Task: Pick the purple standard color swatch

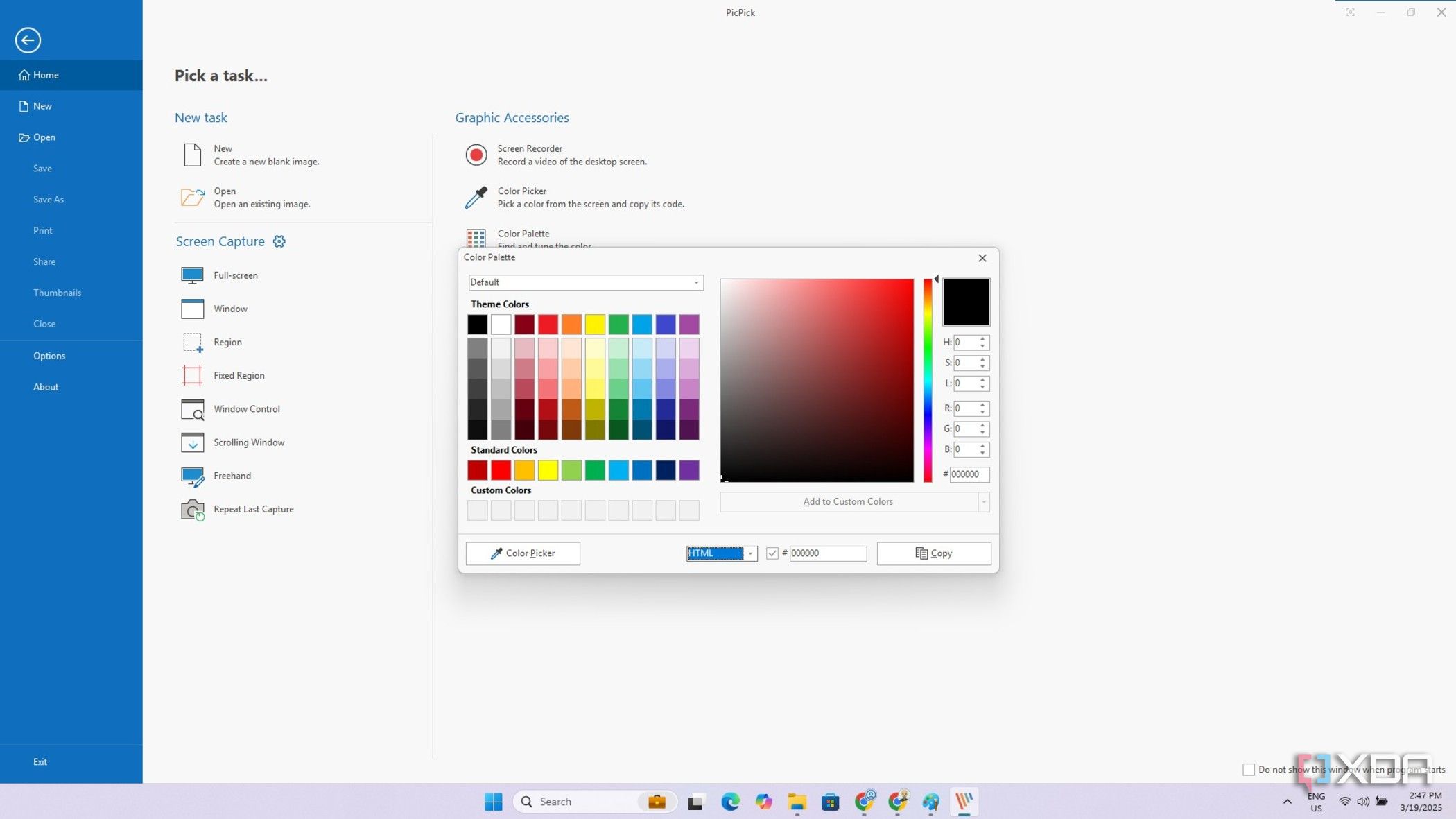Action: click(x=688, y=470)
